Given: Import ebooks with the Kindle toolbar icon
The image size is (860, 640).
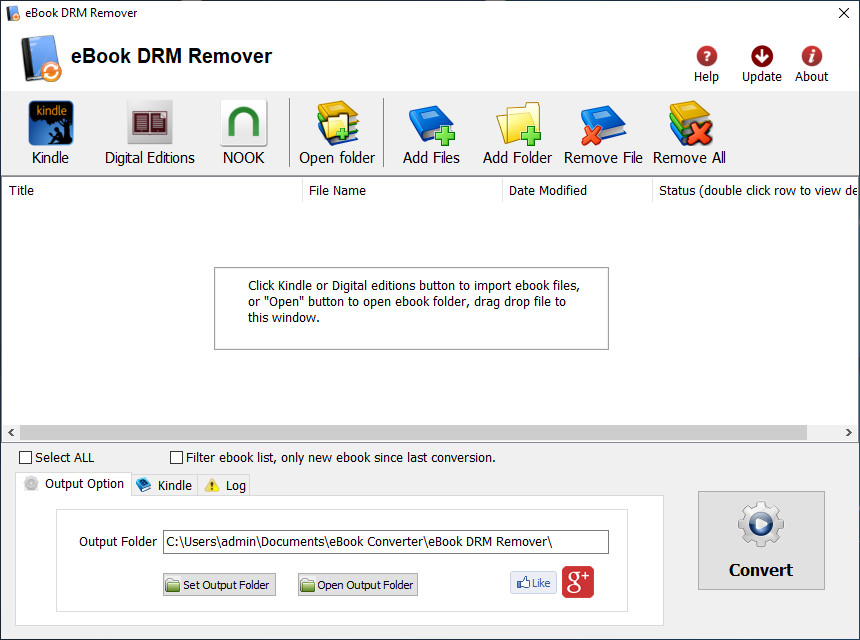Looking at the screenshot, I should click(50, 133).
